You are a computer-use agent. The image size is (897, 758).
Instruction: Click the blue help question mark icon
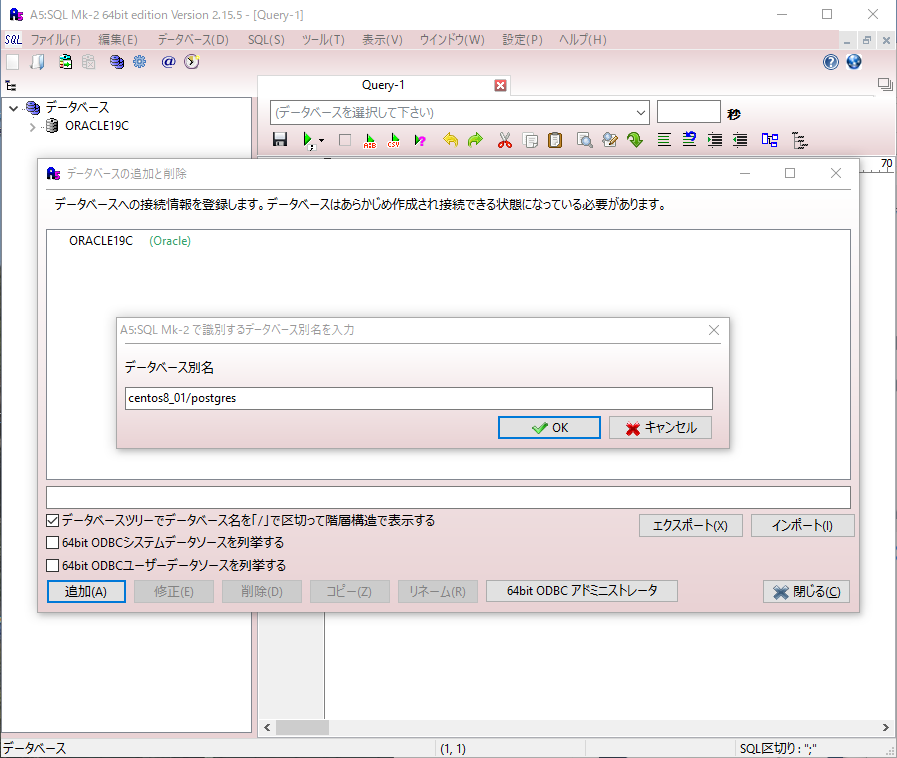point(830,62)
